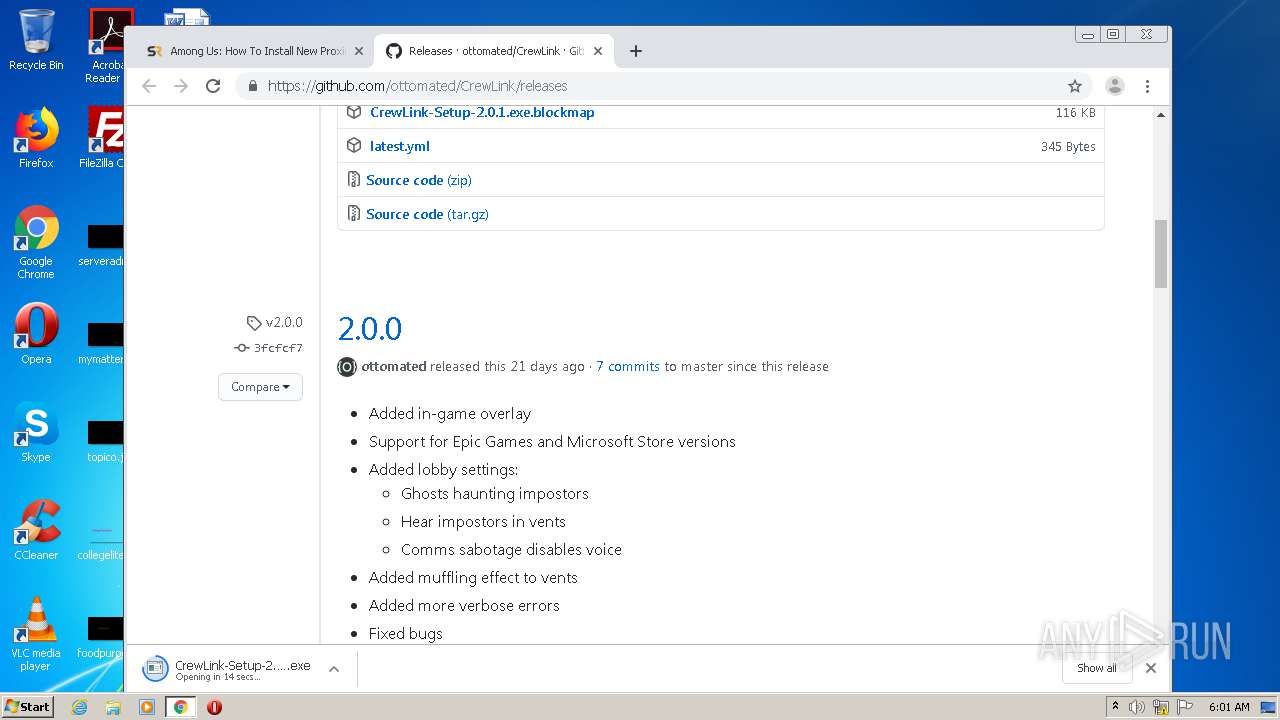Click the address bar URL
Screen dimensions: 1280x720
418,86
